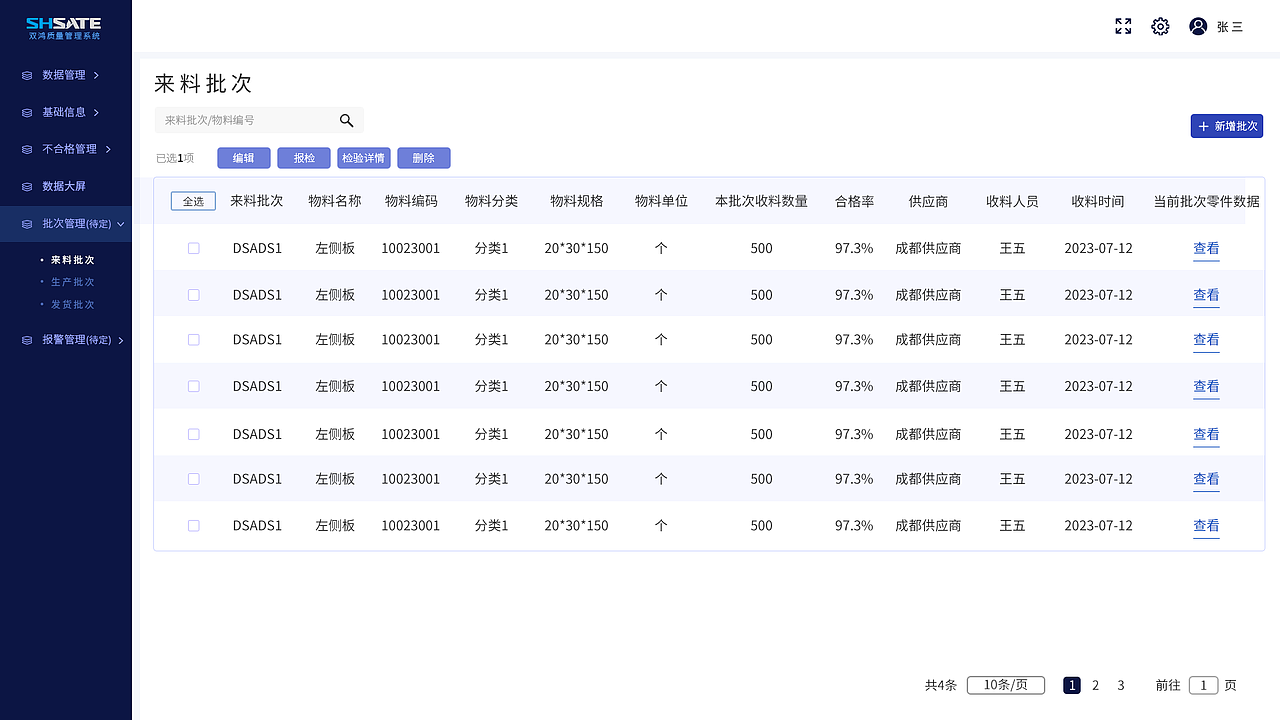
Task: Click the 来料批次/物料编号 search input field
Action: (x=250, y=120)
